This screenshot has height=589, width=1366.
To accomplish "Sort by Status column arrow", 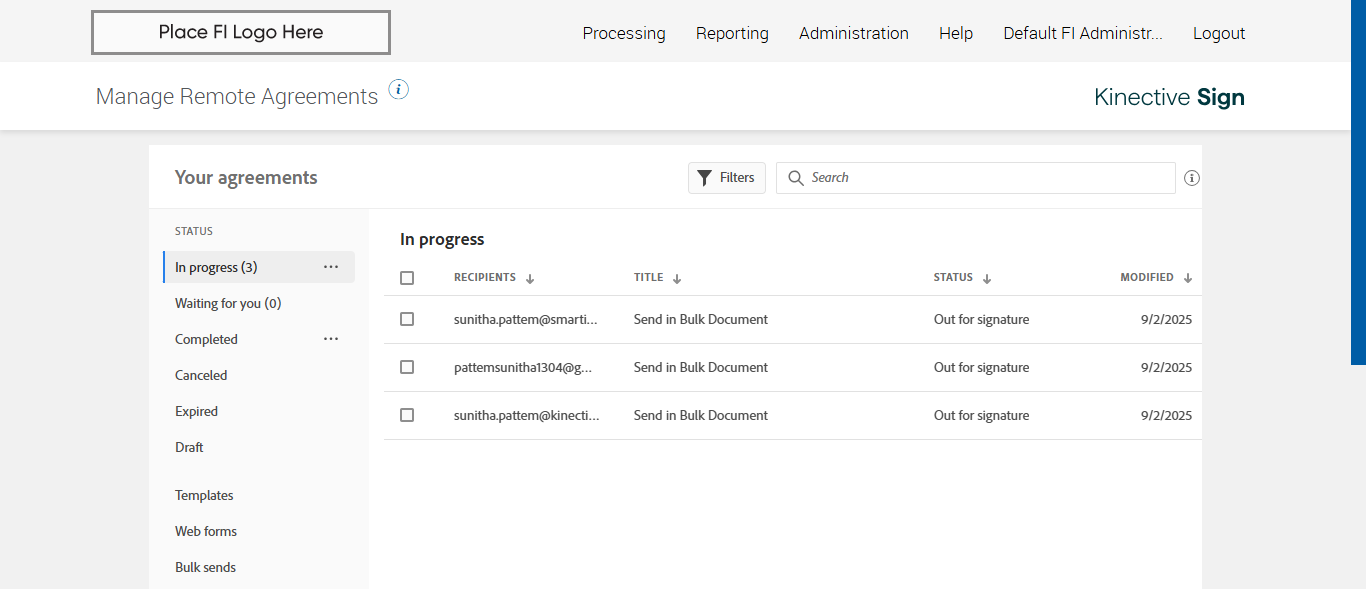I will [x=987, y=279].
